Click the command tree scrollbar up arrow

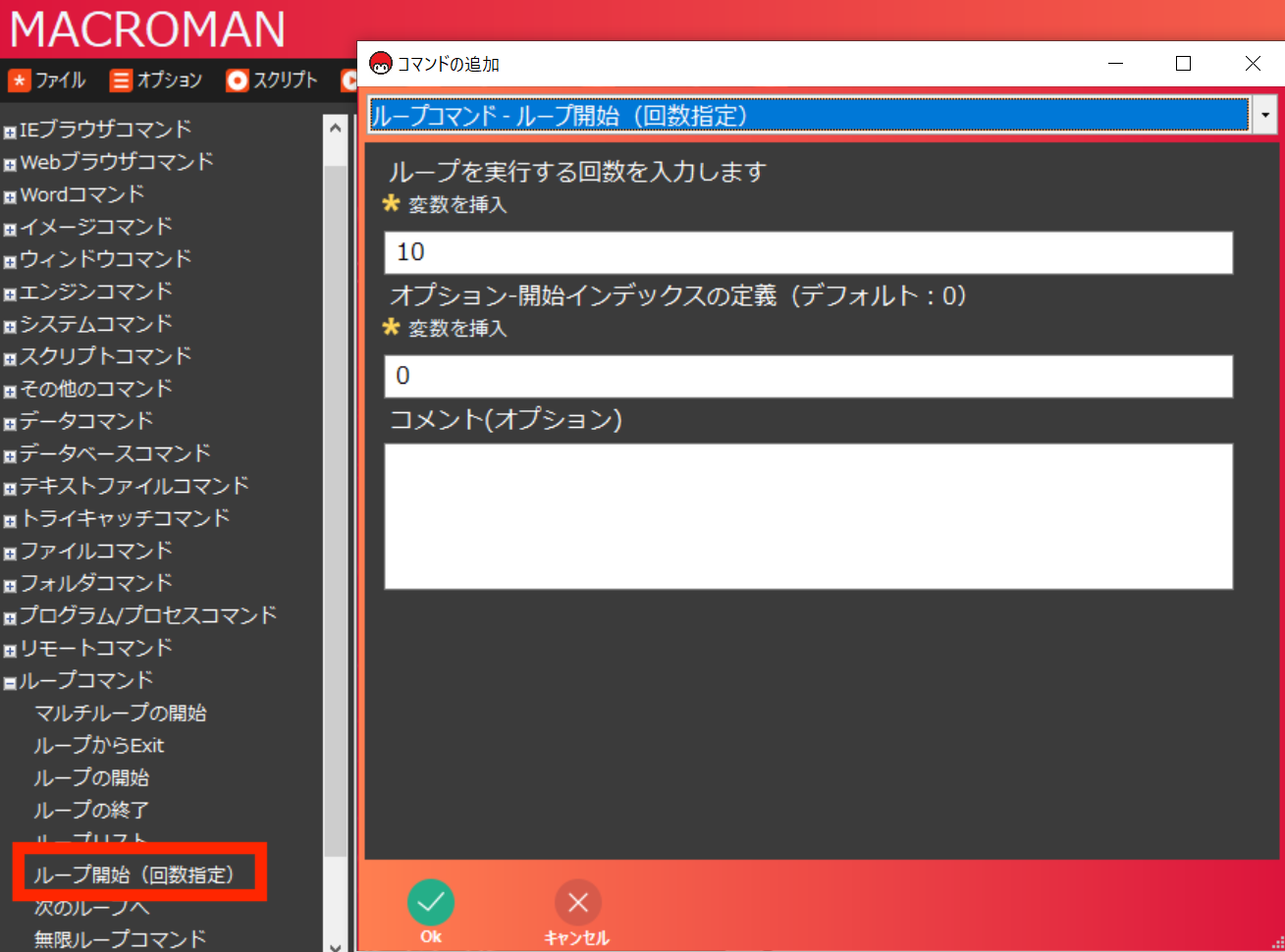336,128
